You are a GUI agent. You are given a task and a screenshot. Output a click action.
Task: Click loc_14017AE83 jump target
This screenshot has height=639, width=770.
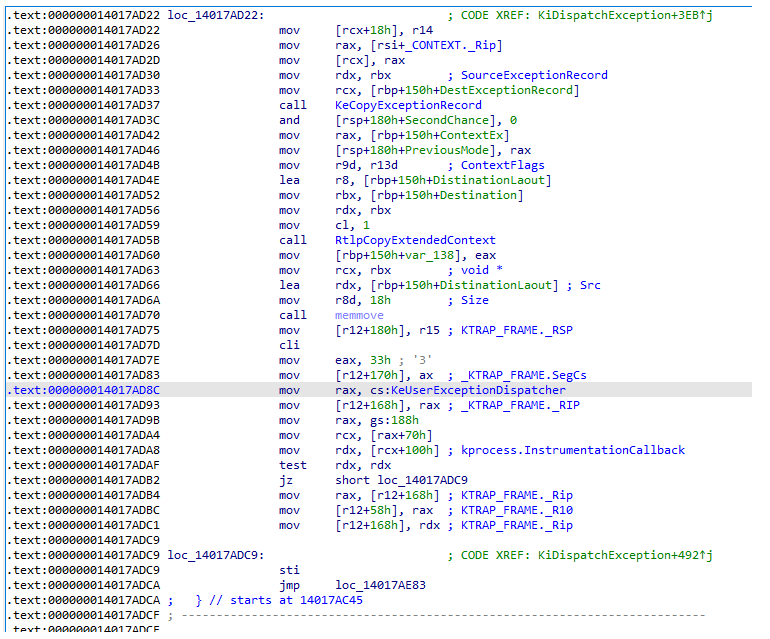(380, 585)
